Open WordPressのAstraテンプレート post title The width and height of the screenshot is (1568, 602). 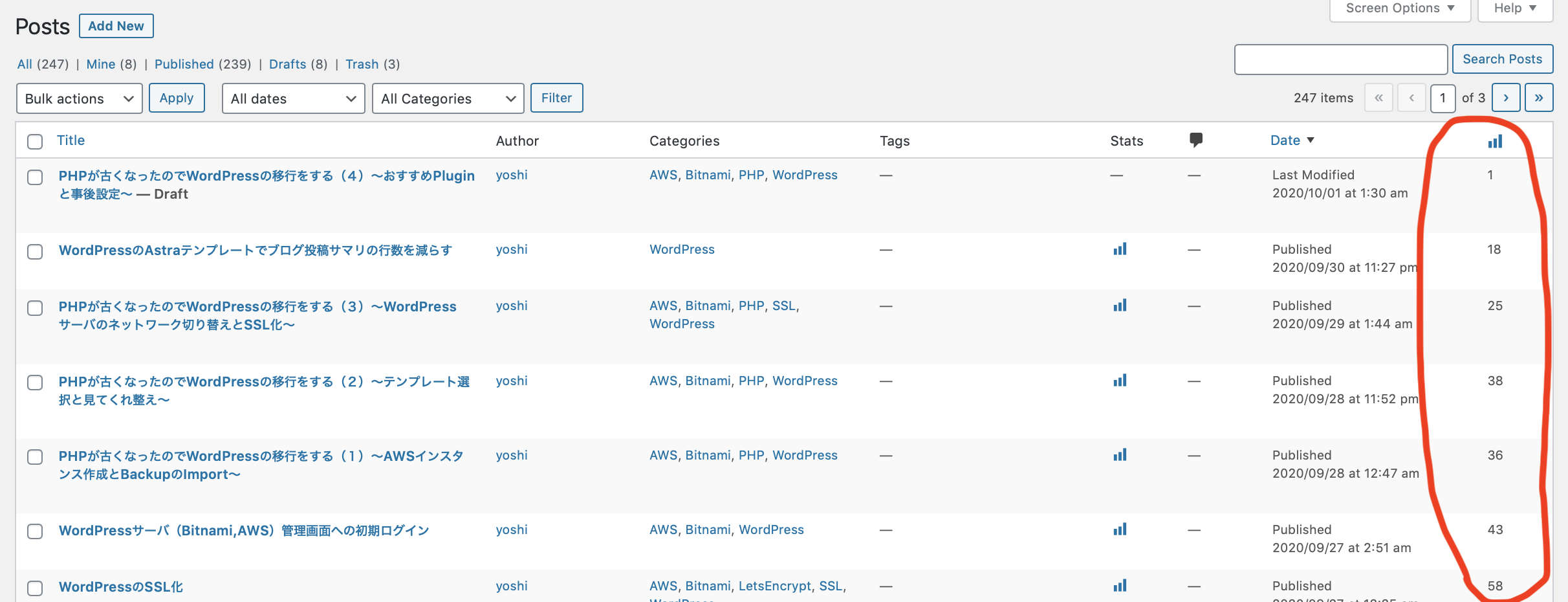click(256, 250)
